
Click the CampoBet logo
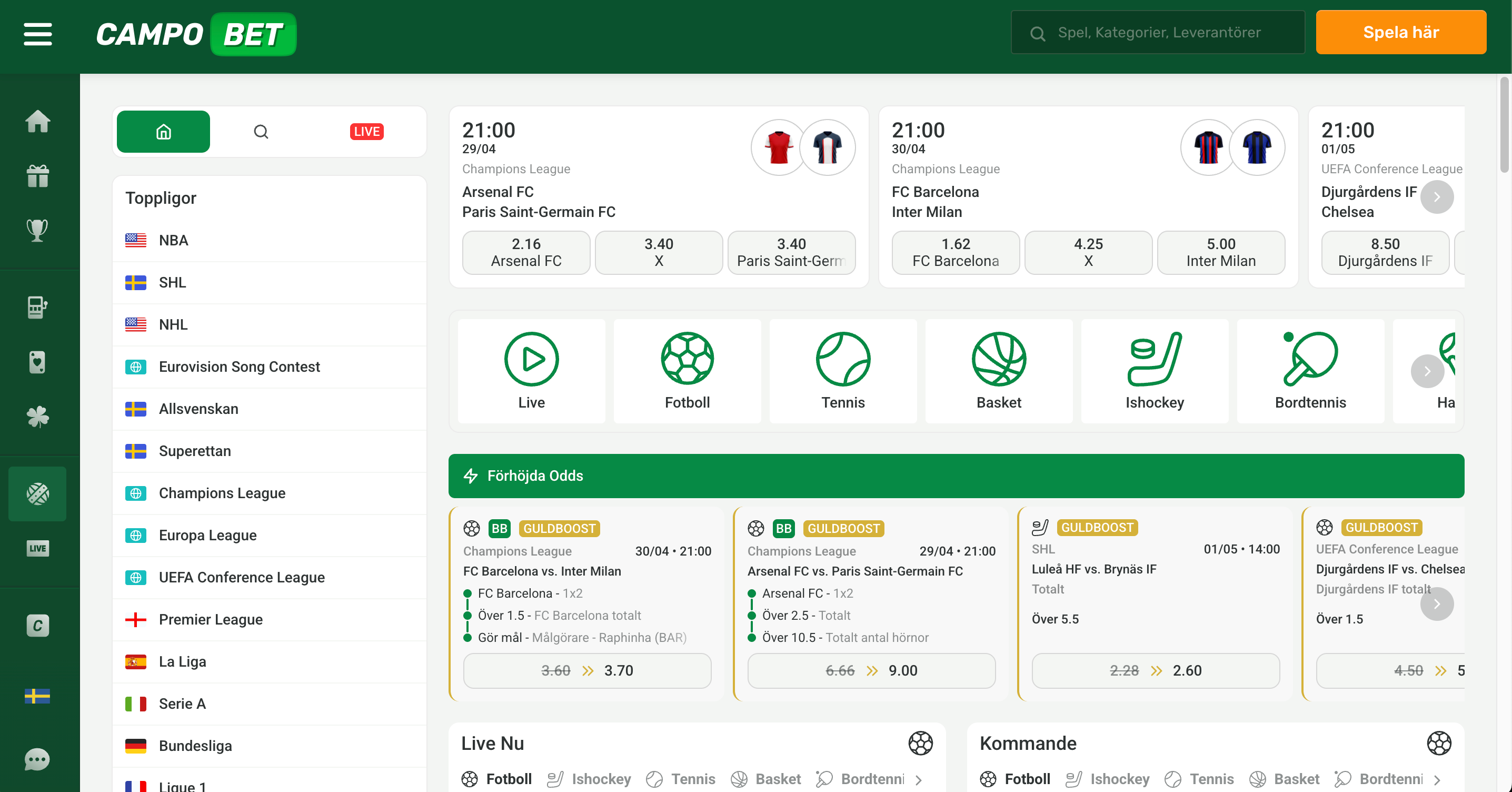pyautogui.click(x=196, y=34)
